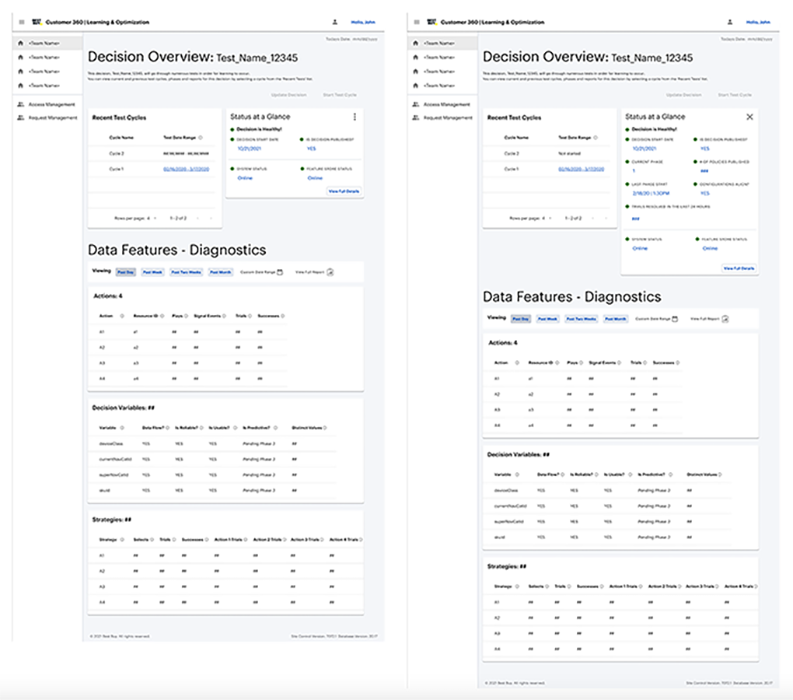Open the hamburger menu in the left mockup
Image resolution: width=793 pixels, height=700 pixels.
(x=22, y=21)
